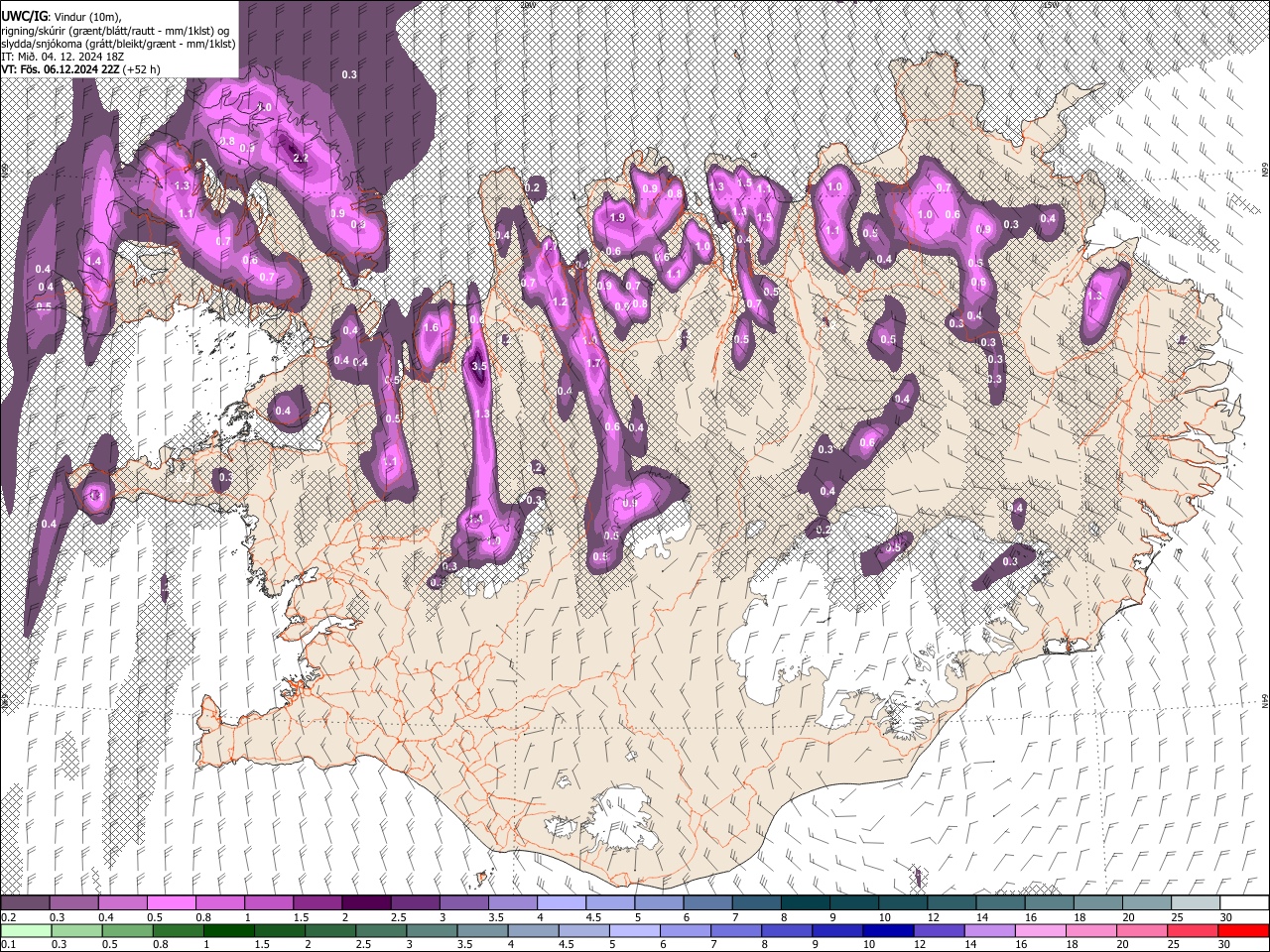This screenshot has height=952, width=1270.
Task: Select dark blue rain swatch between 10 and 12
Action: (887, 930)
